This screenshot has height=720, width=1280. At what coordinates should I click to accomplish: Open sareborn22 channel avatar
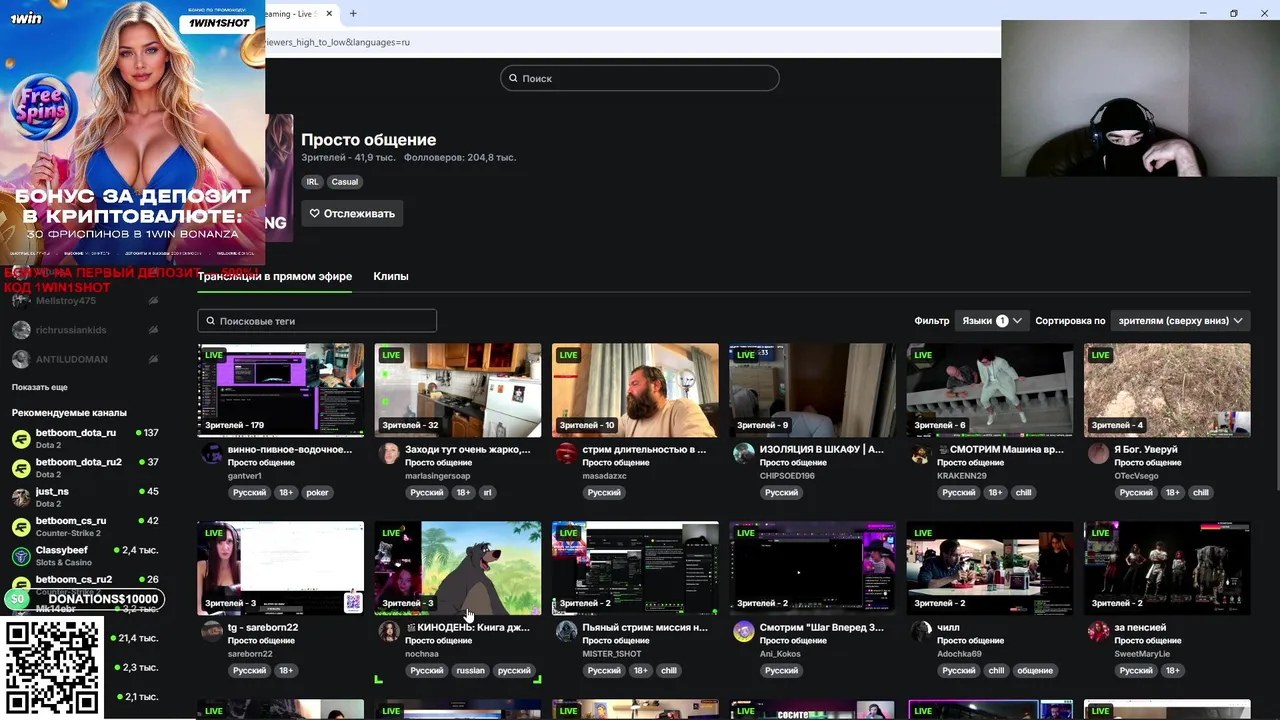[212, 631]
